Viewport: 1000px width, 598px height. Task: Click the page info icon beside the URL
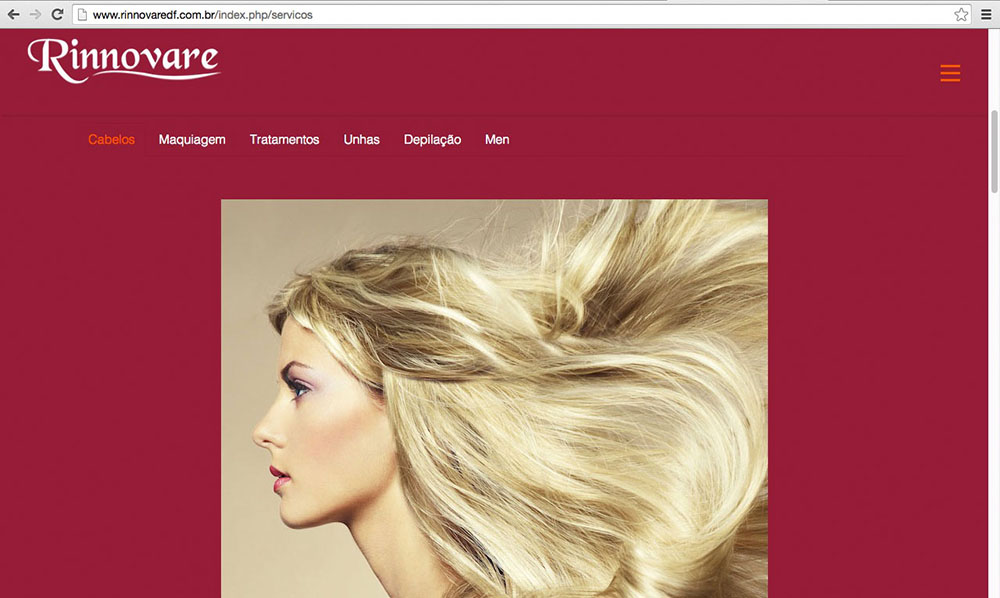click(83, 15)
